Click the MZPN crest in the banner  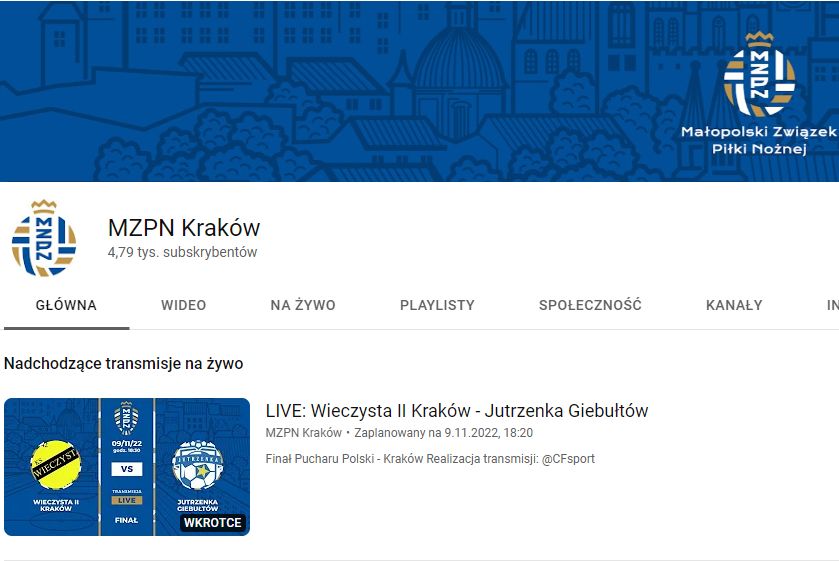[x=760, y=75]
